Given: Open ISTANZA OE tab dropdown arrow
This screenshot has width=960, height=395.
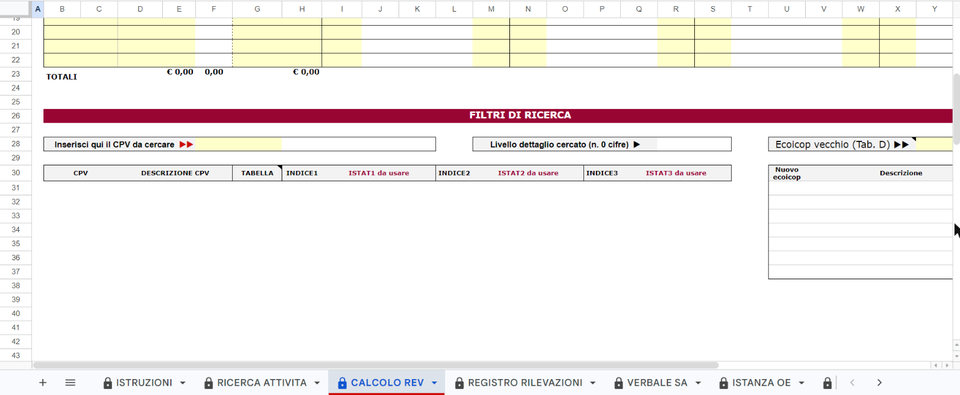Looking at the screenshot, I should 801,383.
